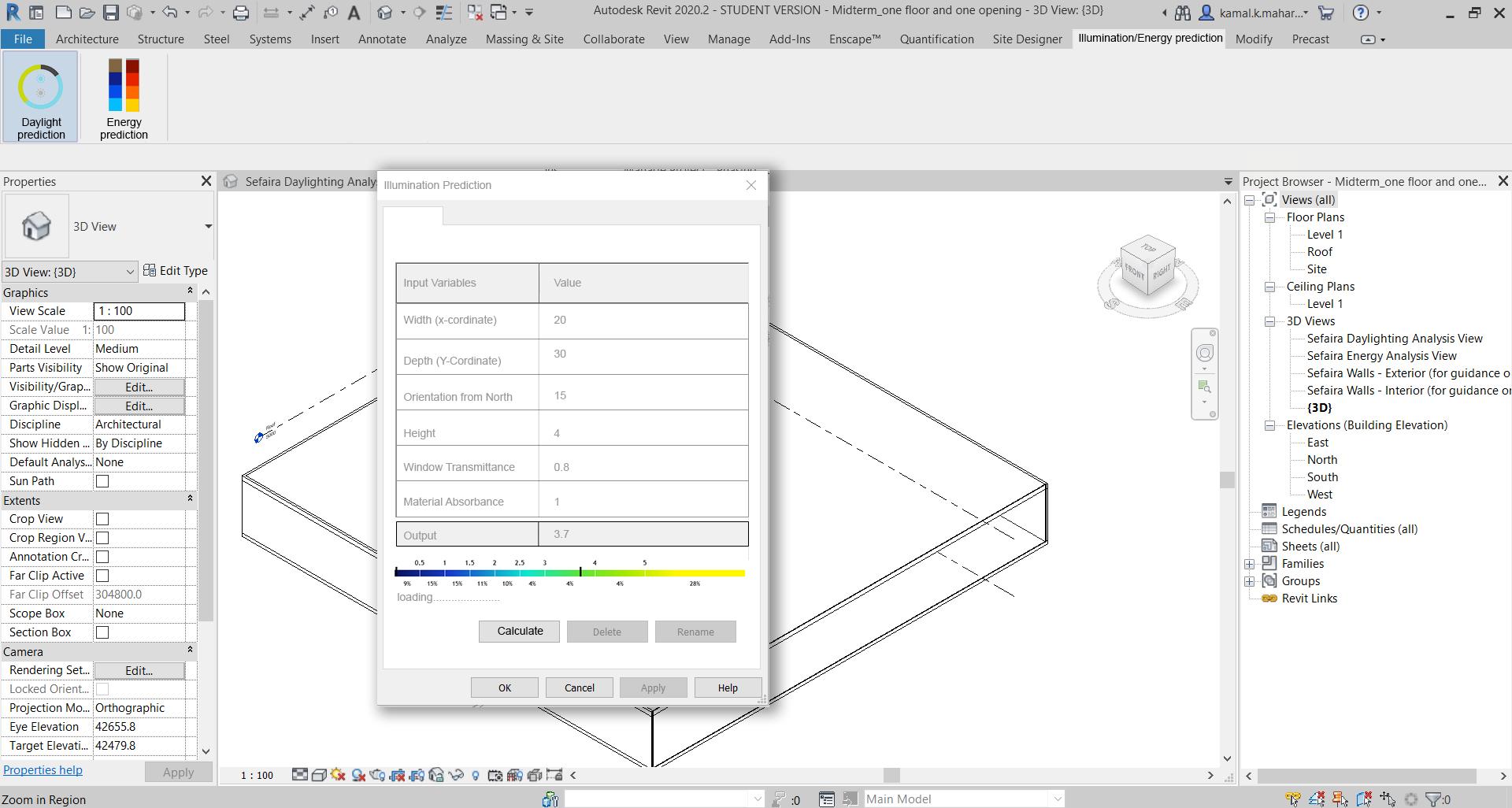1512x808 pixels.
Task: Click the Visual Style cube icon
Action: click(319, 776)
